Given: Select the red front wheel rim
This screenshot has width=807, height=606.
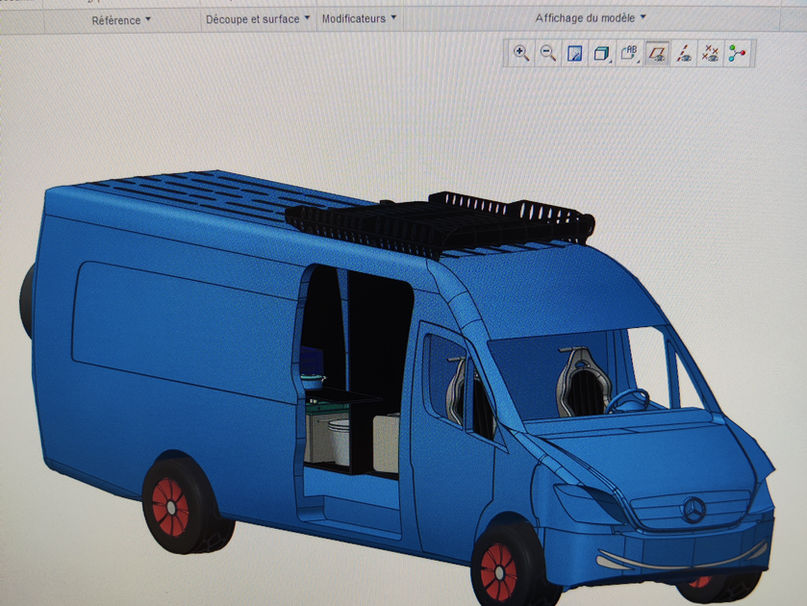Looking at the screenshot, I should [498, 572].
